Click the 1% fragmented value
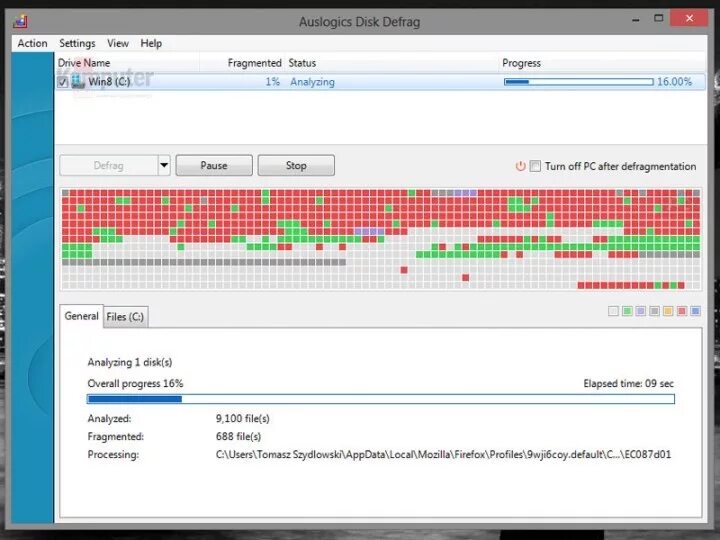 pos(272,82)
